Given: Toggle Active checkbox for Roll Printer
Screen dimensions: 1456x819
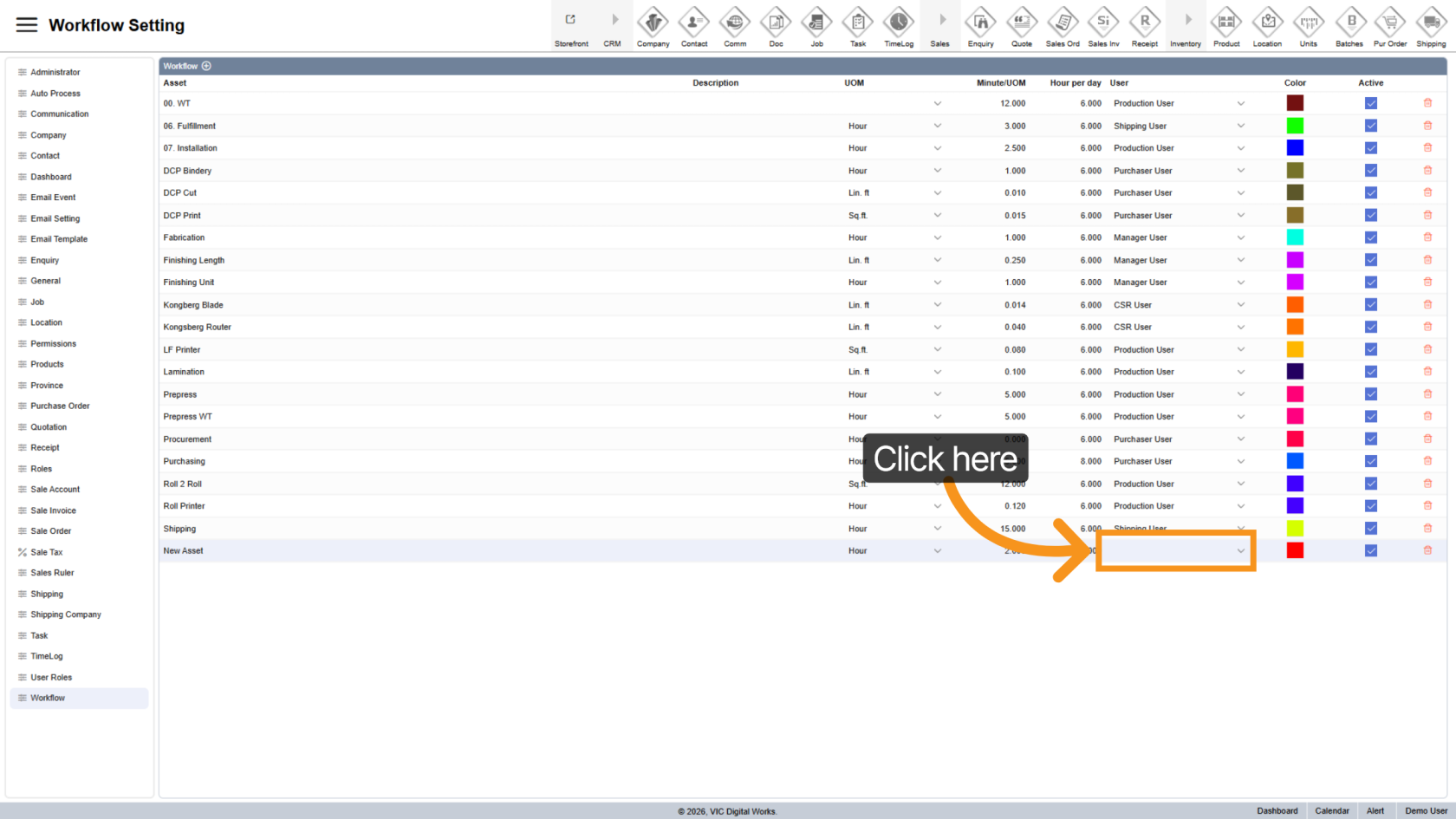Looking at the screenshot, I should coord(1371,506).
